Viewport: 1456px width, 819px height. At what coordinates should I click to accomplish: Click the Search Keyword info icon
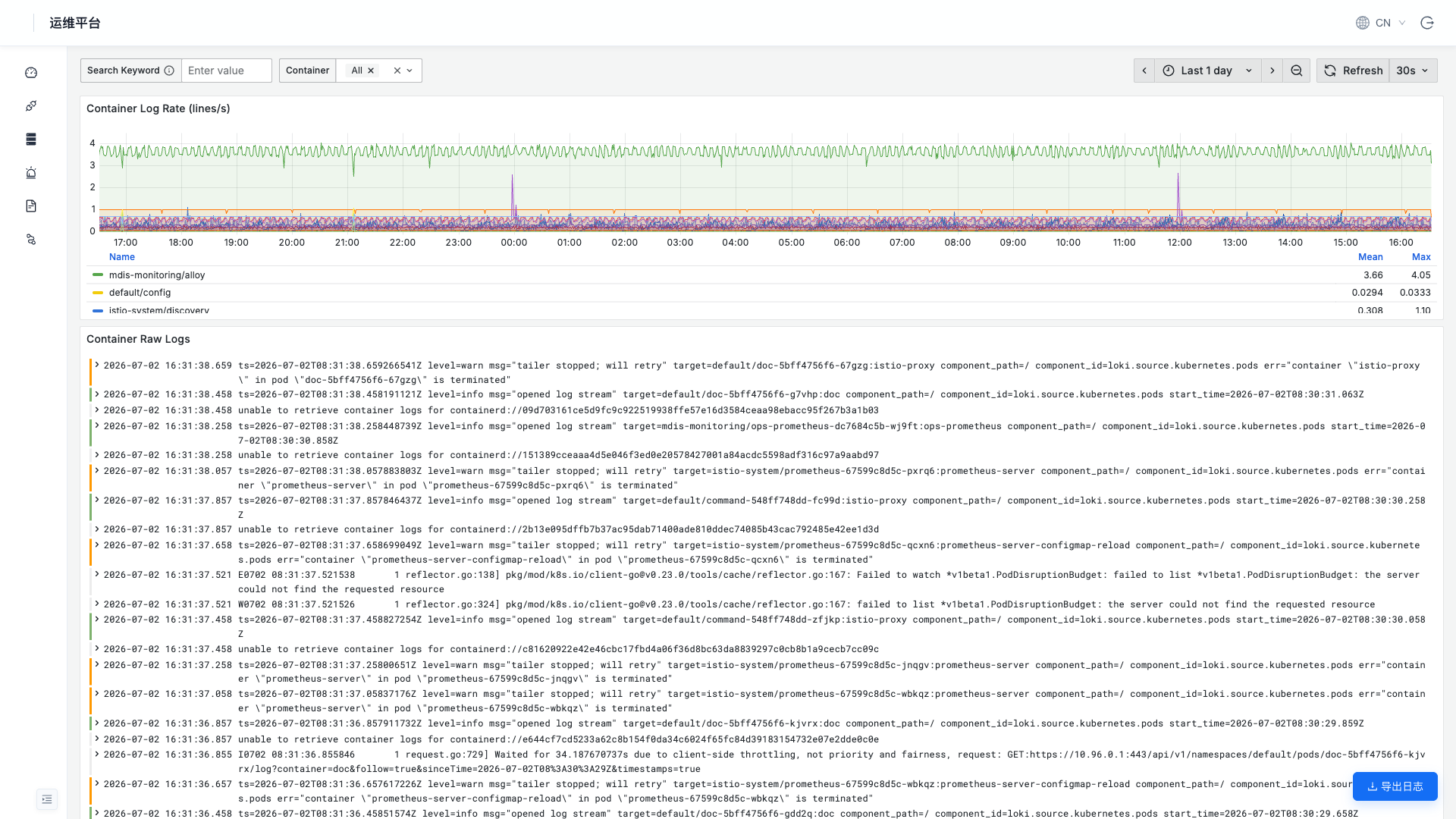(169, 71)
